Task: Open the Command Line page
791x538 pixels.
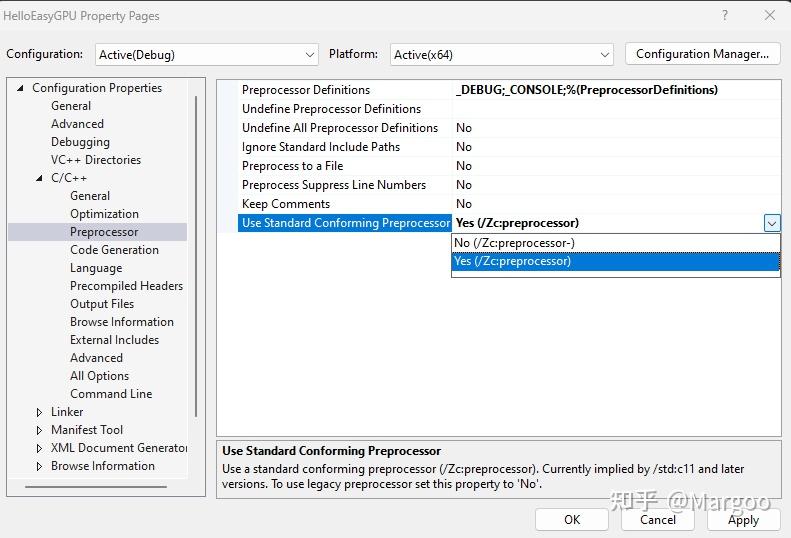Action: pos(111,394)
